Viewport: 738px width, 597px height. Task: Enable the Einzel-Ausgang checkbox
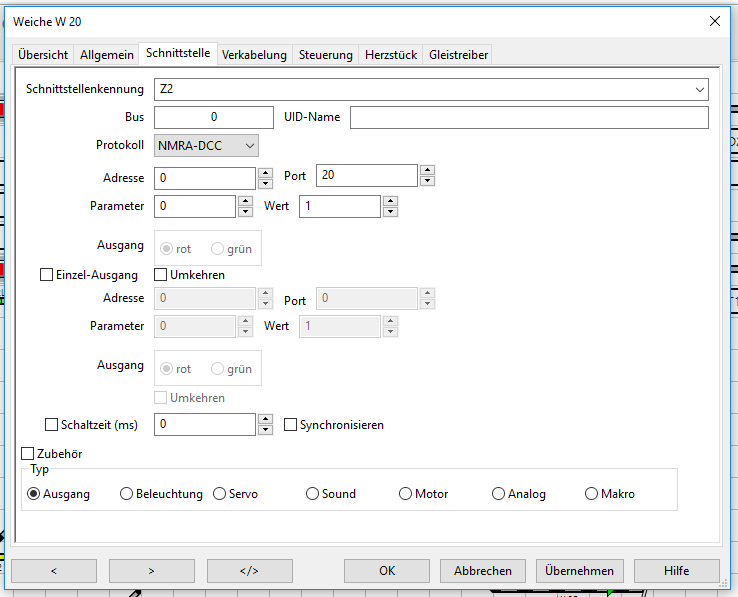46,275
